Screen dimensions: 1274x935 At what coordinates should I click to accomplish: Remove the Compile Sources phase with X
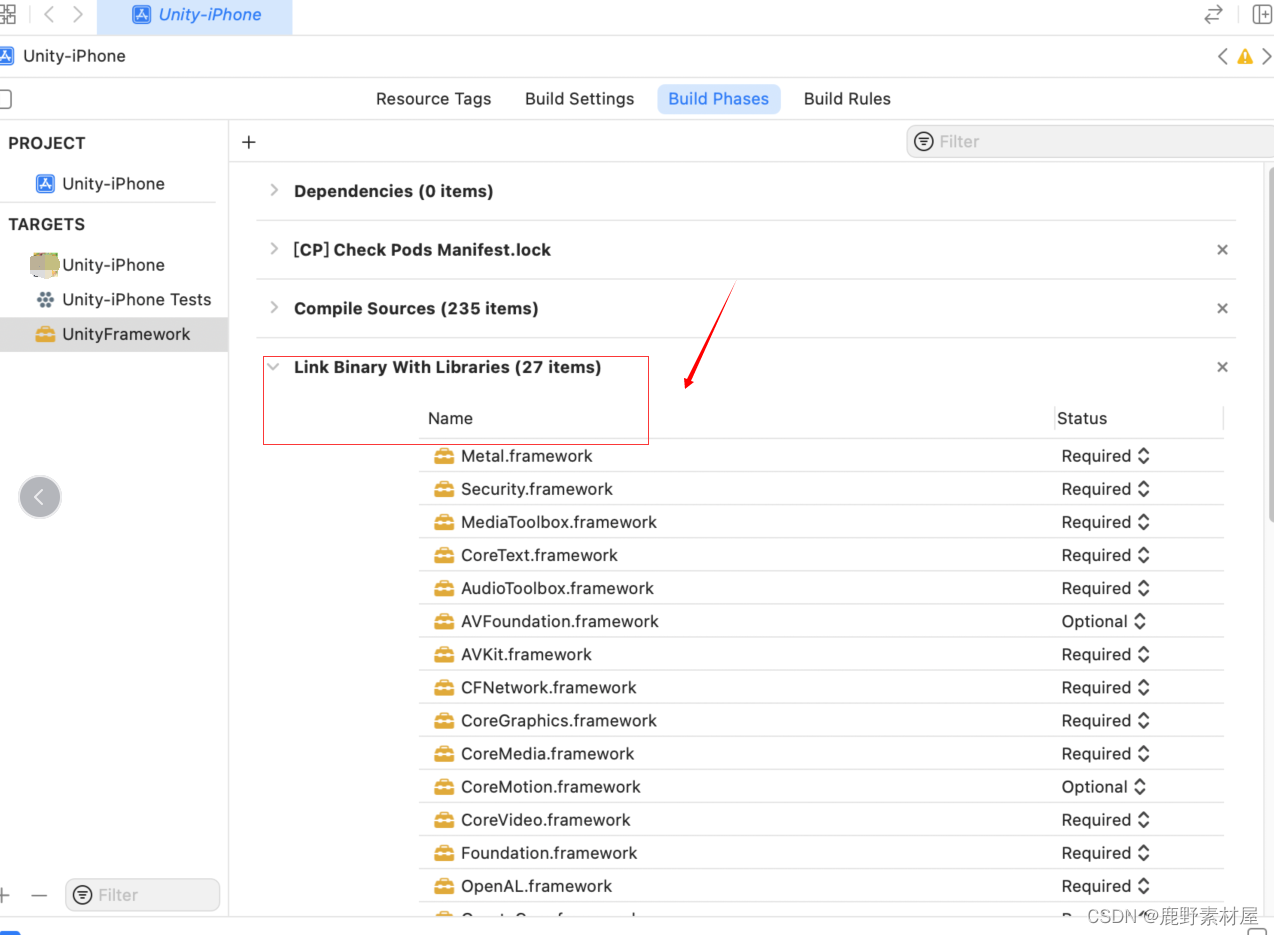coord(1222,309)
